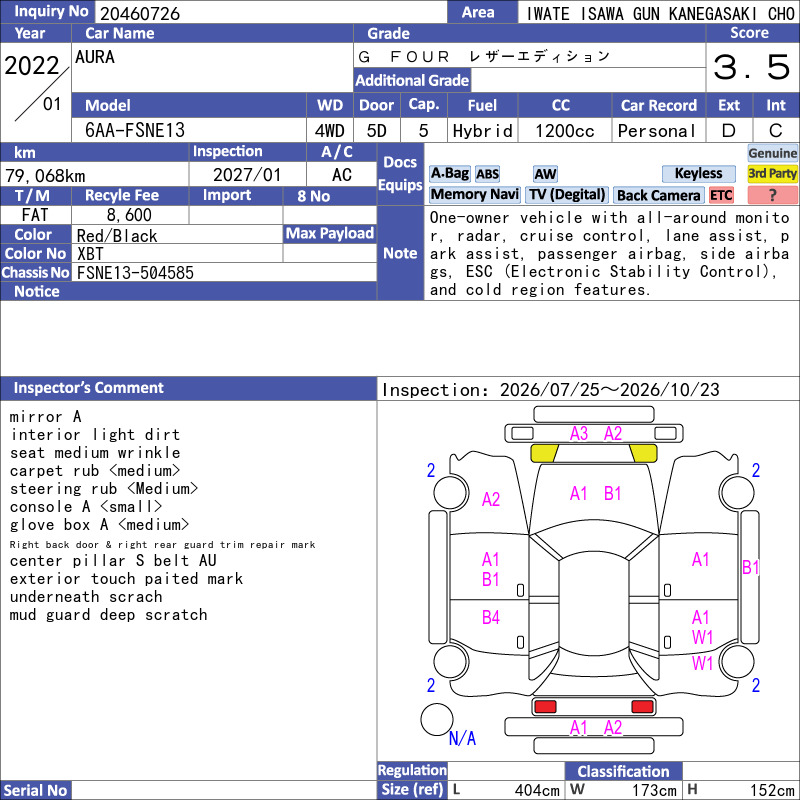Click the left red tail light

544,707
